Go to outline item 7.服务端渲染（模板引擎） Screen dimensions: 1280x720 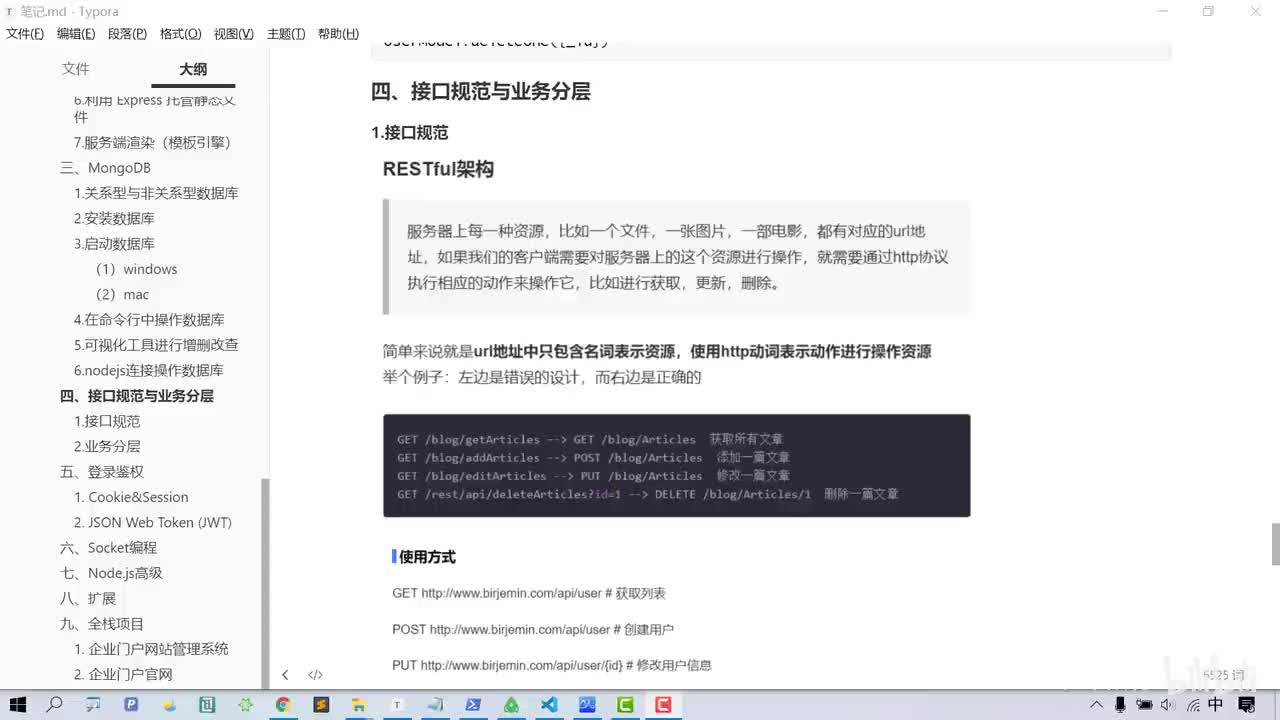pos(152,142)
